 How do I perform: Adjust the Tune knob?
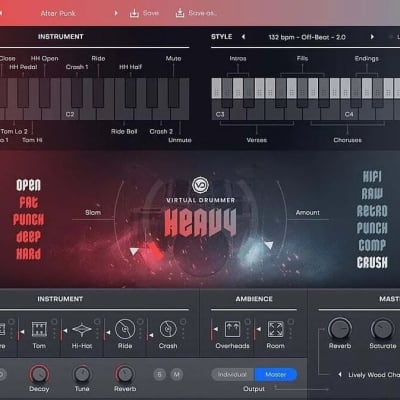point(82,374)
